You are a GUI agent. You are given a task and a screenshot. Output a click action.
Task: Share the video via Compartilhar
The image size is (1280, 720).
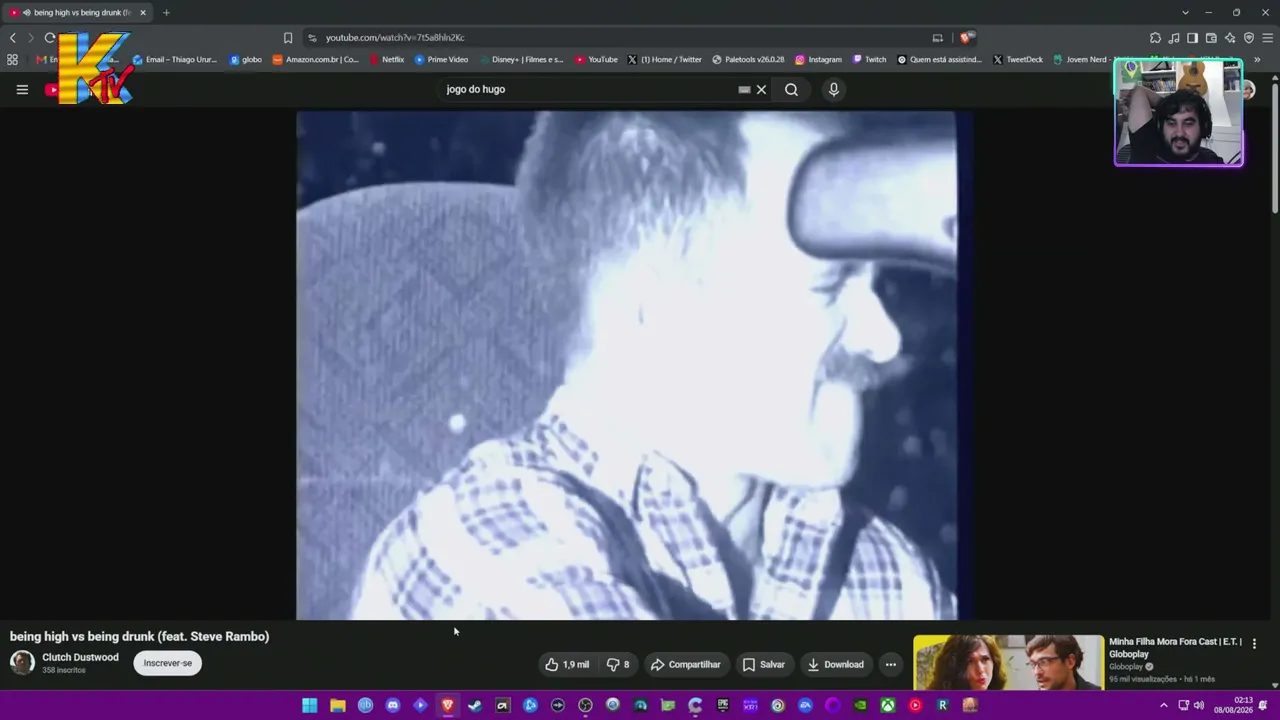click(685, 664)
